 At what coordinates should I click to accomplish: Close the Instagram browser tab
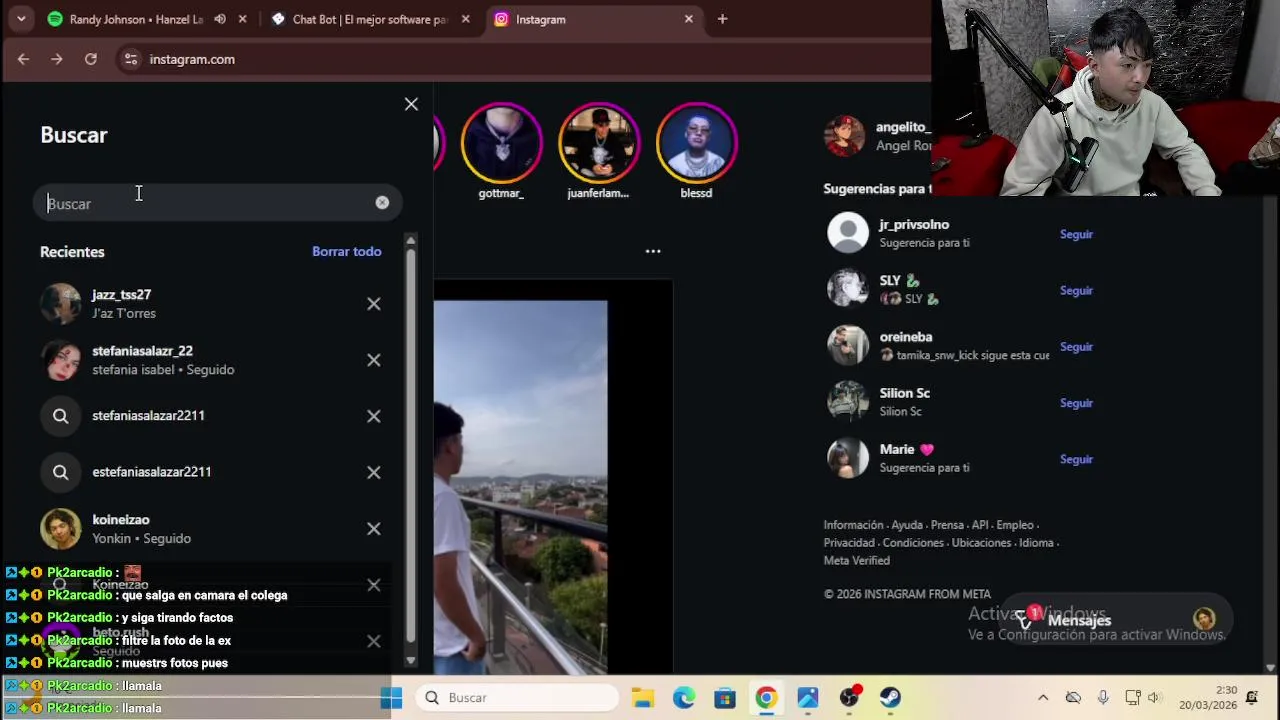pos(688,19)
